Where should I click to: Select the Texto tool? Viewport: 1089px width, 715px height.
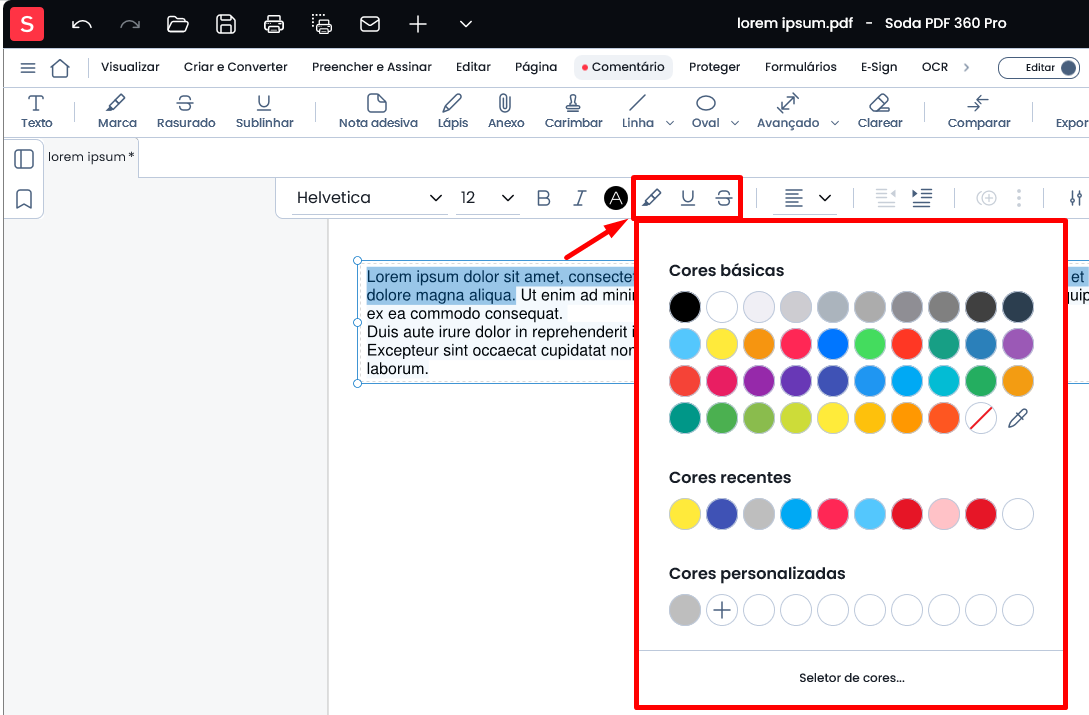click(36, 112)
